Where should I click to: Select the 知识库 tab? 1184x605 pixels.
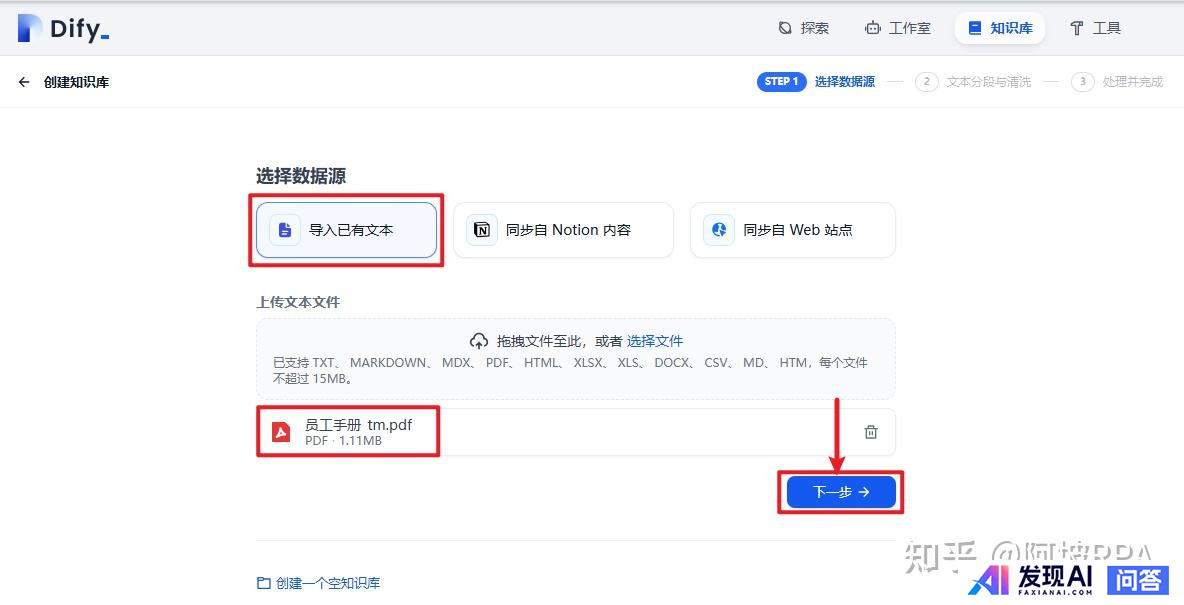pyautogui.click(x=1000, y=28)
